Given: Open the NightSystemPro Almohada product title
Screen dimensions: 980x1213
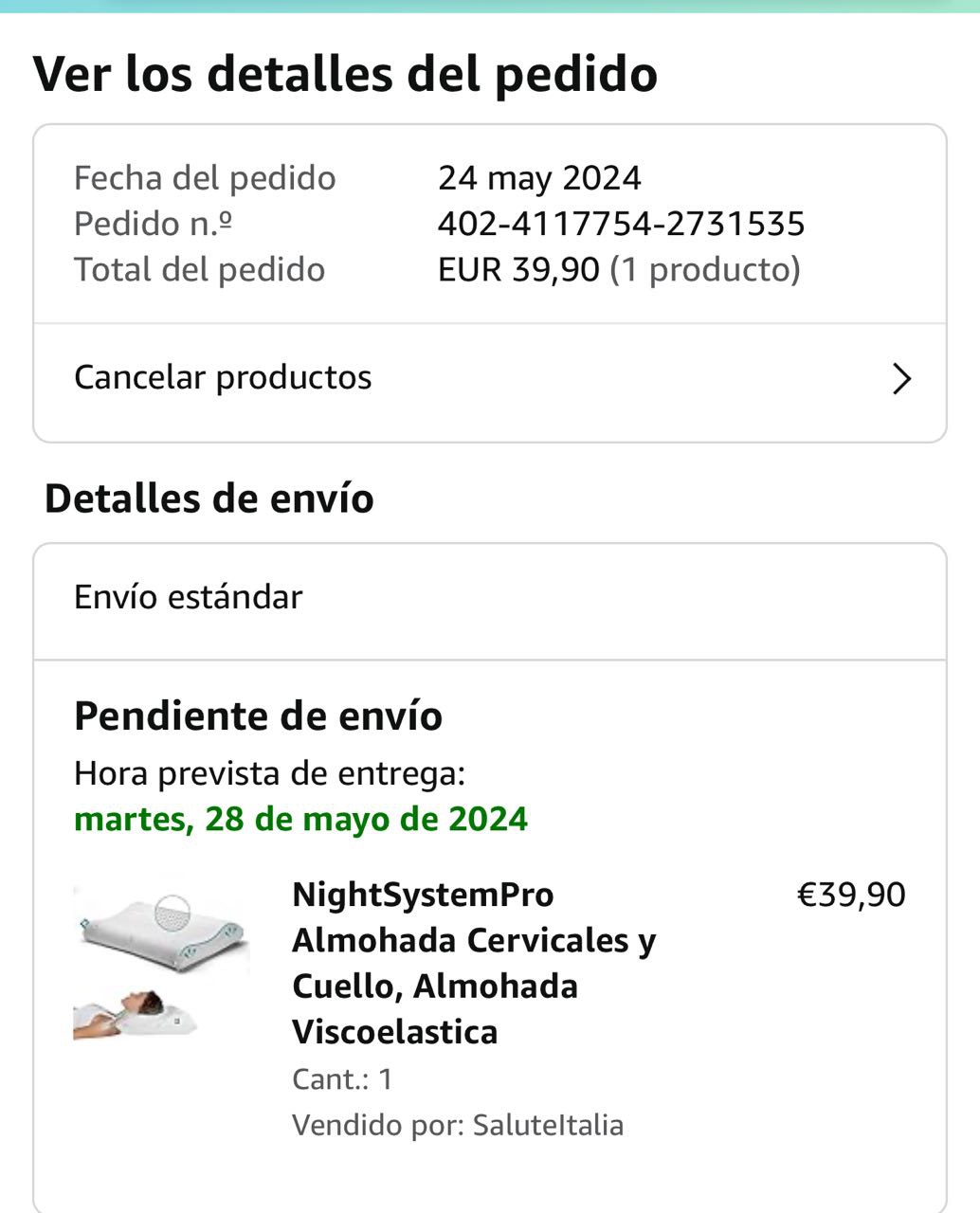Looking at the screenshot, I should pyautogui.click(x=474, y=962).
